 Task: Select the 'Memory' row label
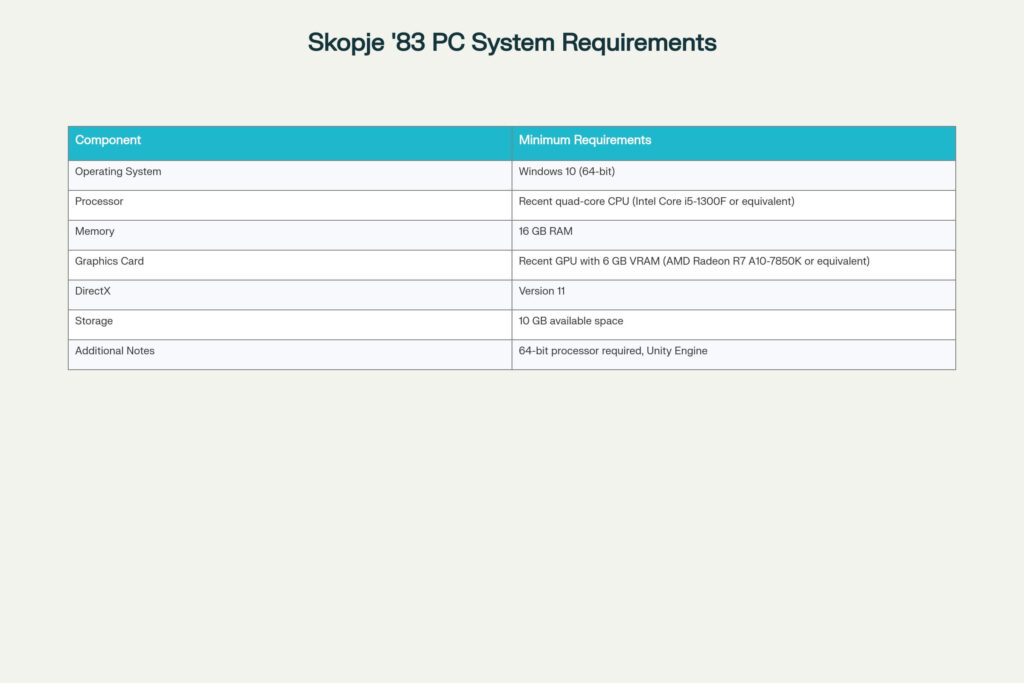94,231
